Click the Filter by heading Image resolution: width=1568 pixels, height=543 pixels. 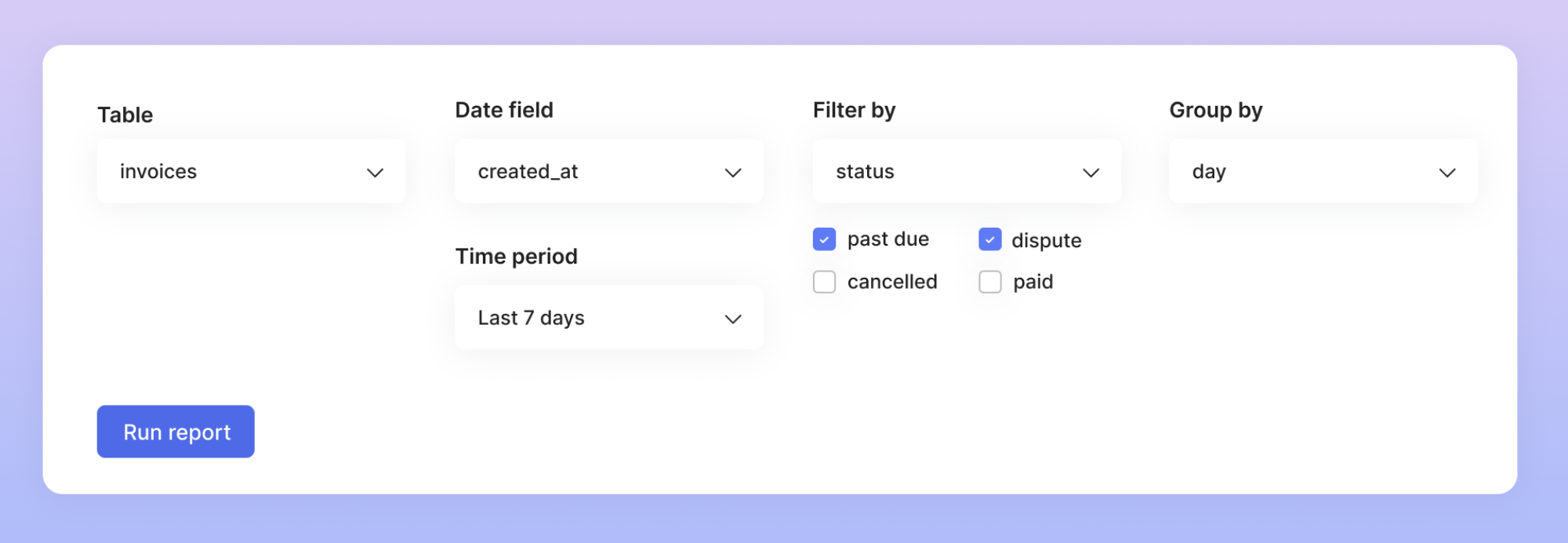854,111
